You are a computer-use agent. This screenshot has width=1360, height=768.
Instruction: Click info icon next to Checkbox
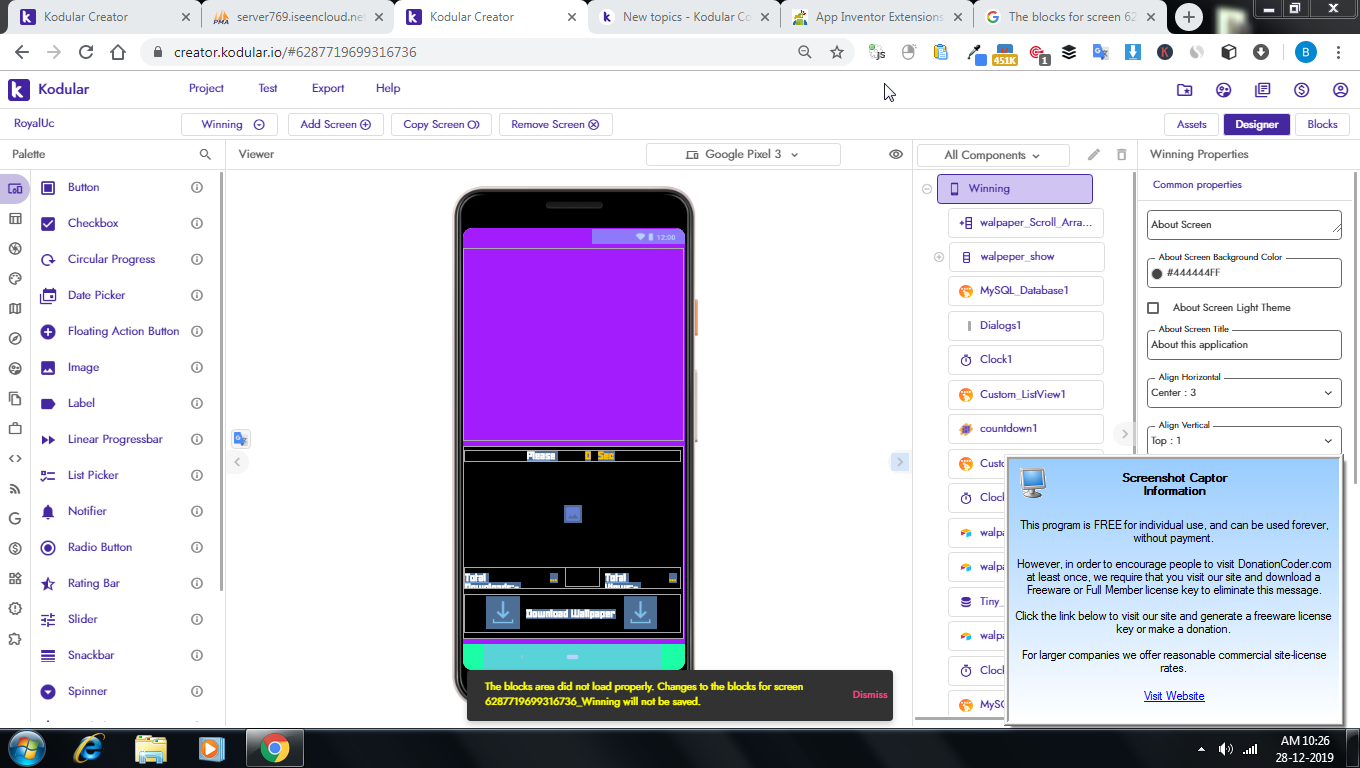[197, 223]
